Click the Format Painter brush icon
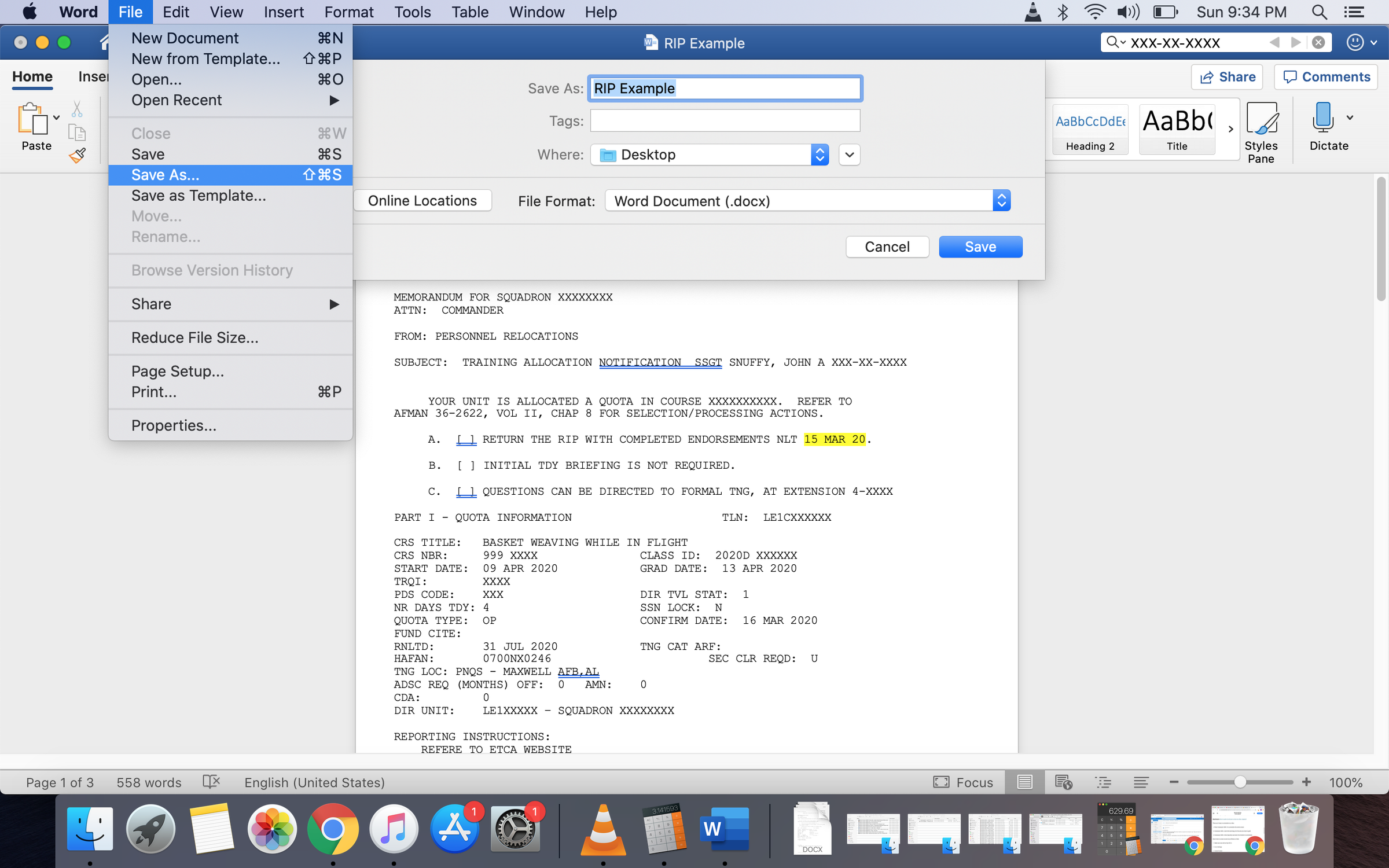This screenshot has height=868, width=1389. 77,156
